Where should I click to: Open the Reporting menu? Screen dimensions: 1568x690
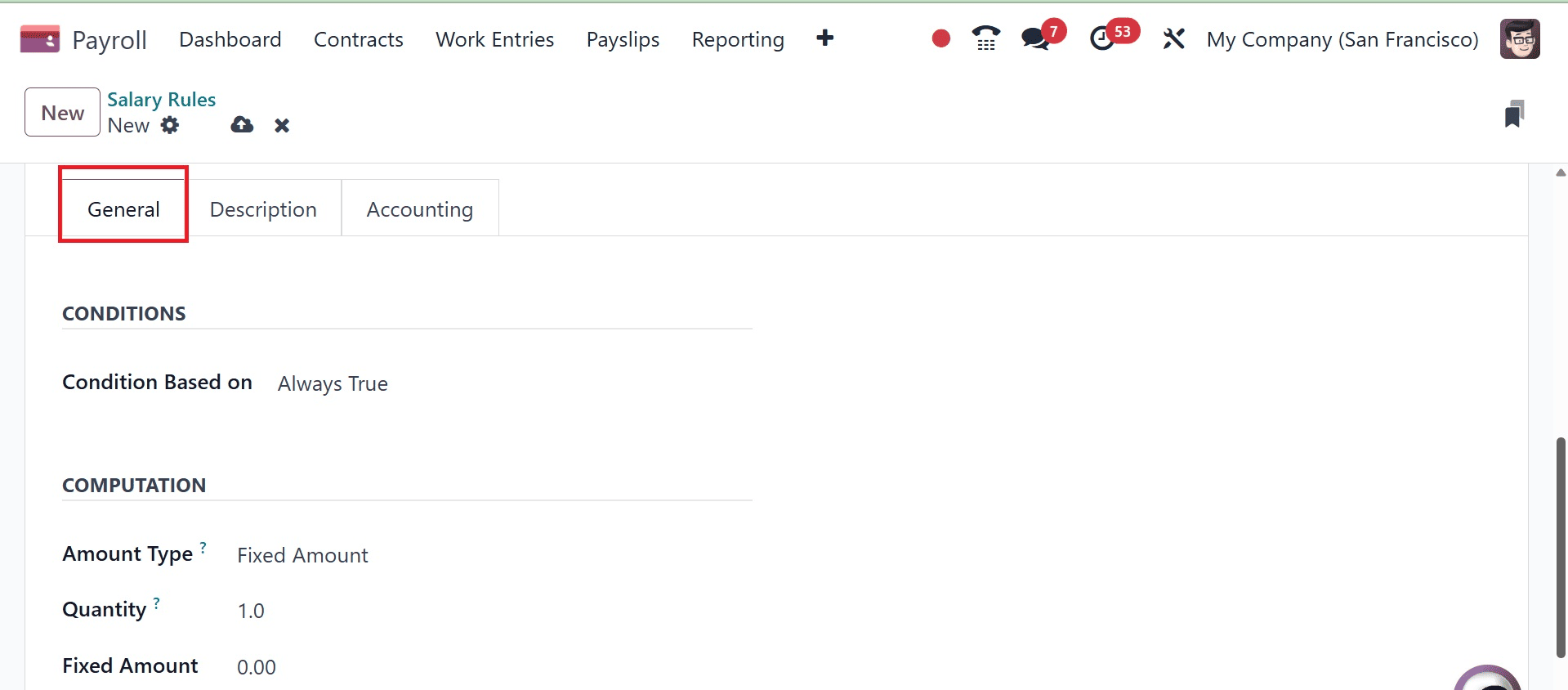[x=738, y=39]
